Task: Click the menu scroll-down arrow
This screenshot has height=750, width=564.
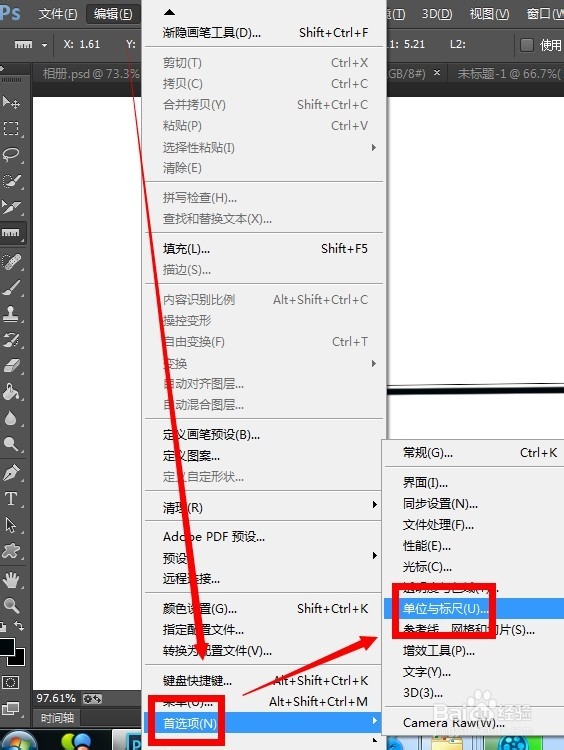Action: point(375,740)
